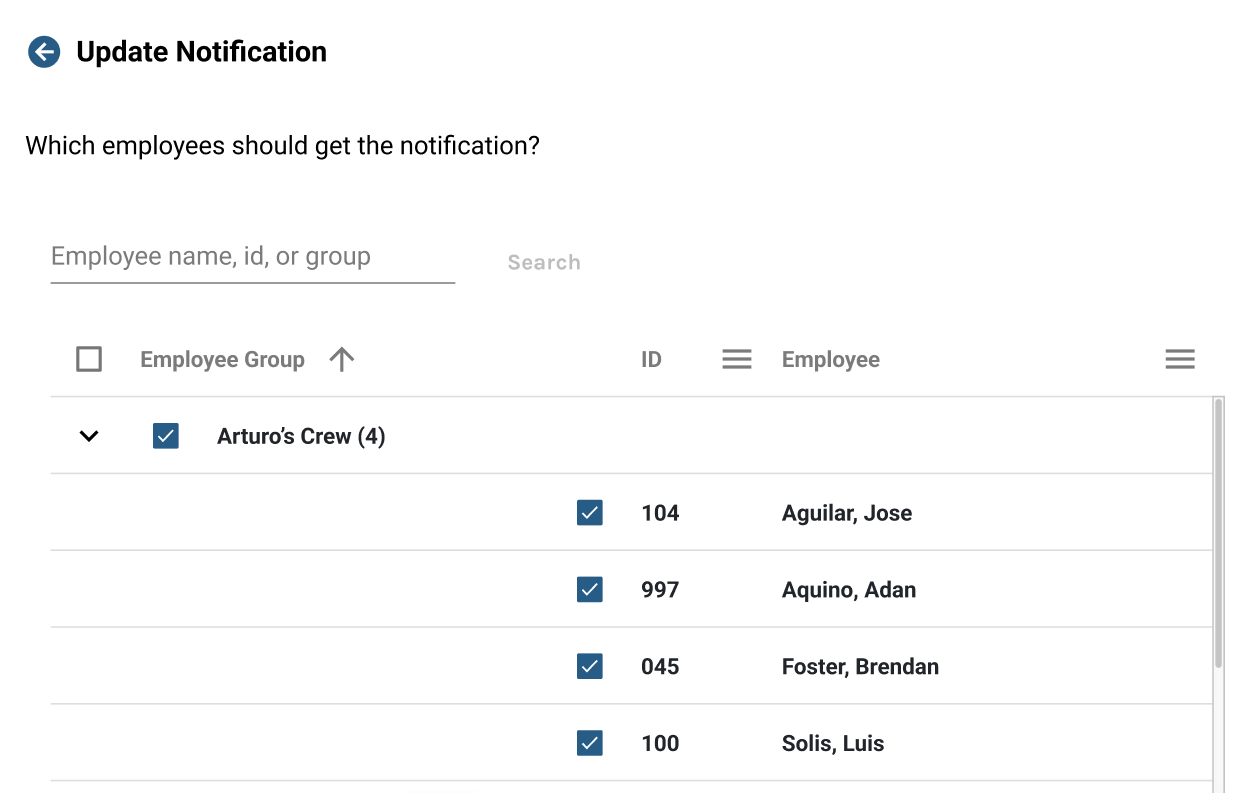Viewport: 1254px width, 793px height.
Task: Toggle the select-all header checkbox
Action: click(89, 359)
